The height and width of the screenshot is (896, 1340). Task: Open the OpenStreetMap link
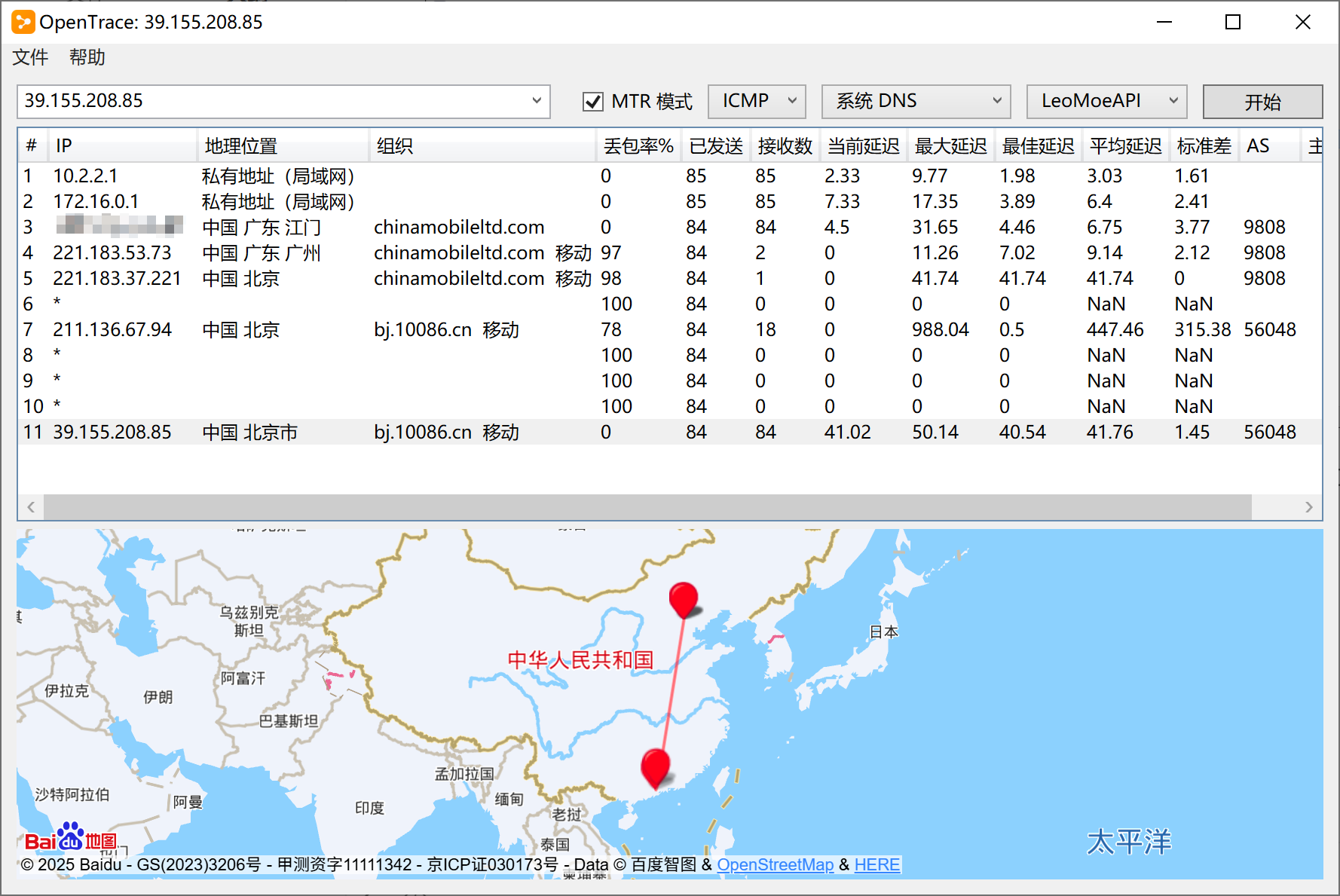pos(775,864)
